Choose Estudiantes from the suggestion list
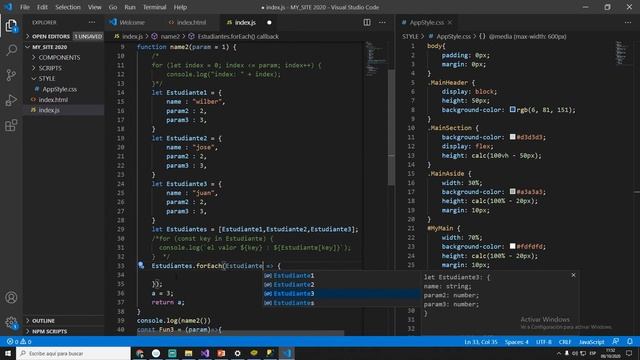640x360 pixels. point(341,303)
